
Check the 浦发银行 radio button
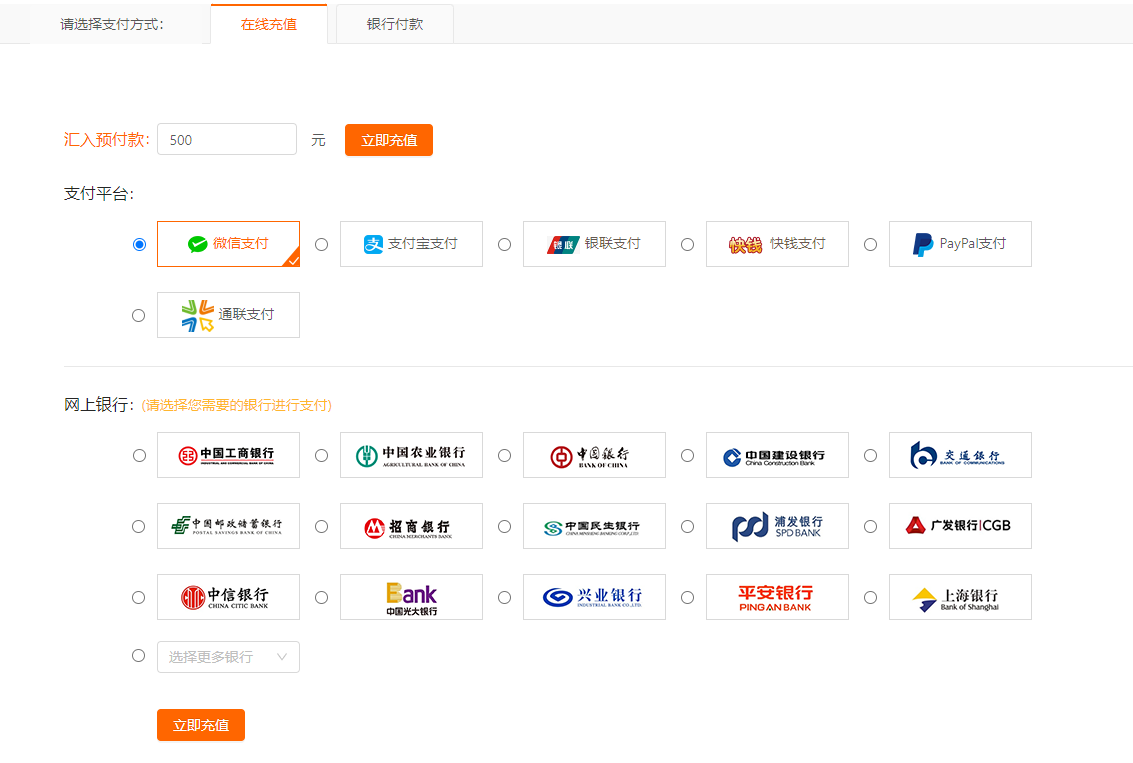(687, 527)
